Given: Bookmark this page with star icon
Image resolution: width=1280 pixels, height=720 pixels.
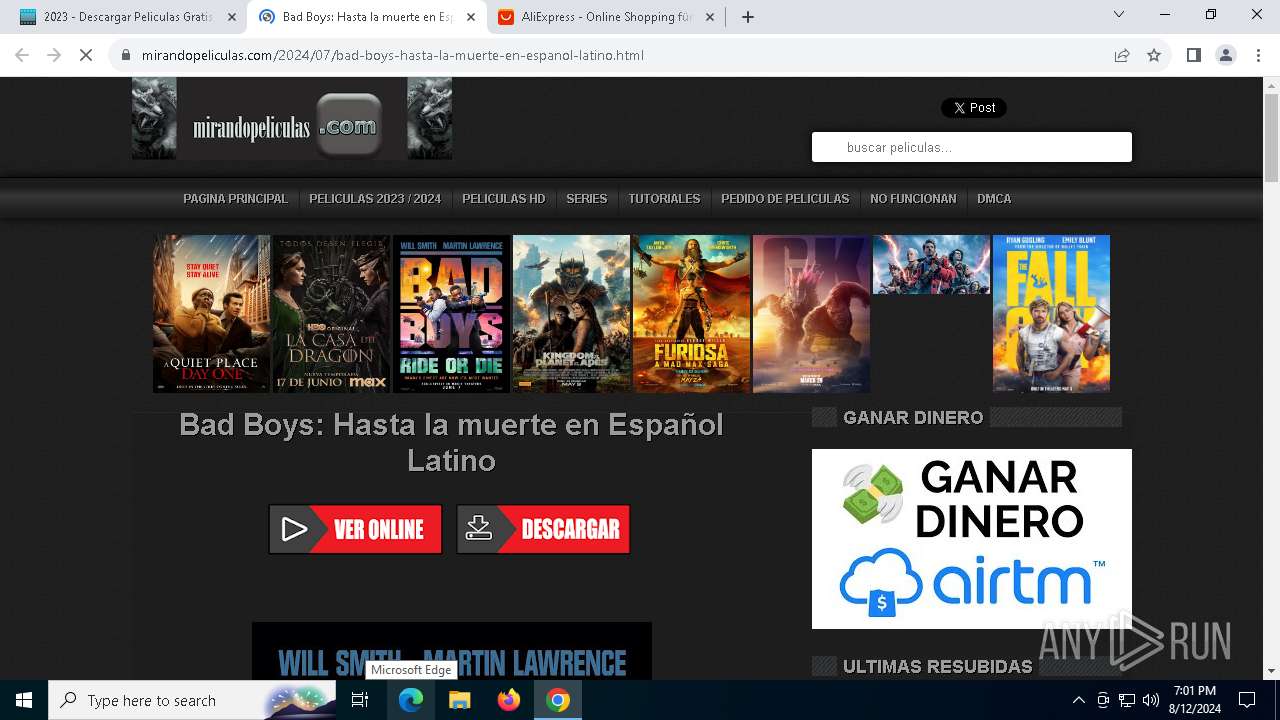Looking at the screenshot, I should (1154, 55).
